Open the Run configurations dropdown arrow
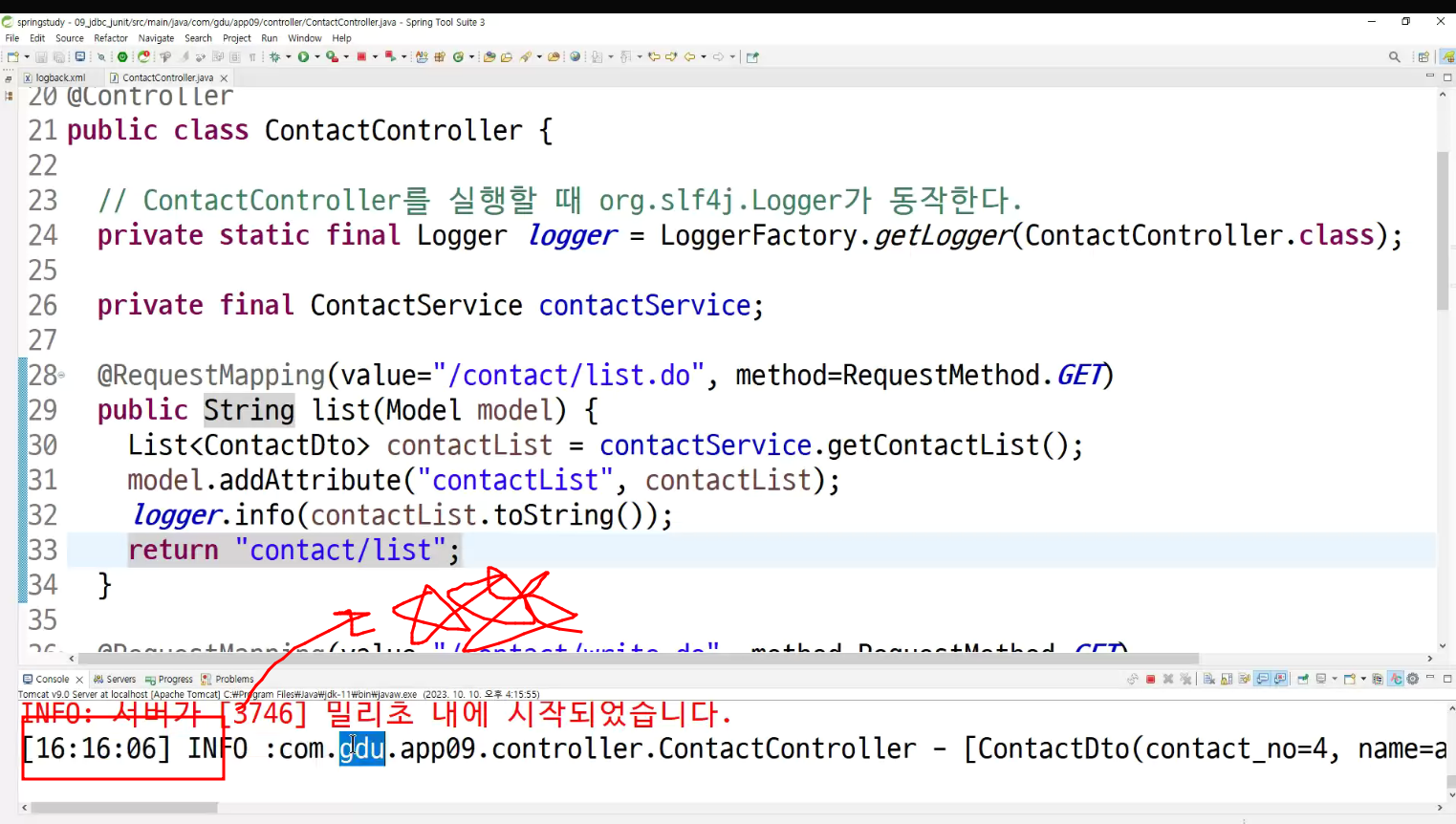1456x824 pixels. 316,56
